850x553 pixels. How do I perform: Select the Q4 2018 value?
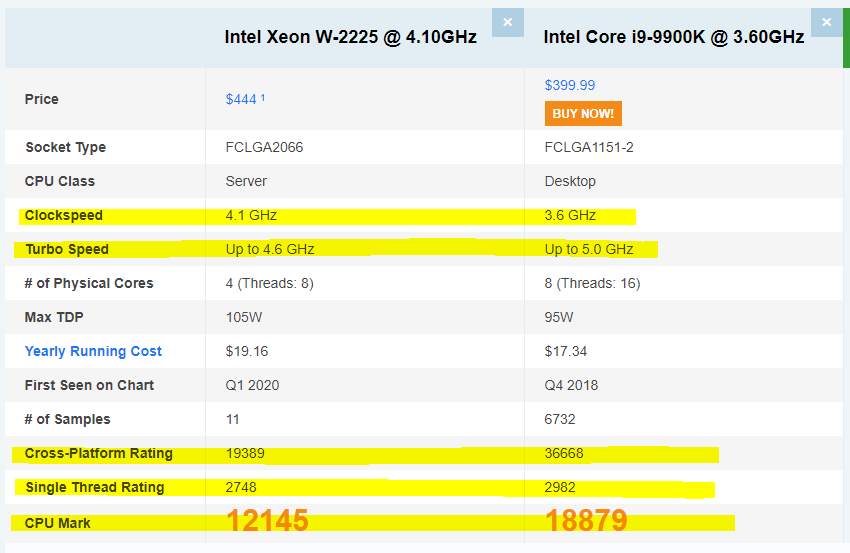click(571, 385)
